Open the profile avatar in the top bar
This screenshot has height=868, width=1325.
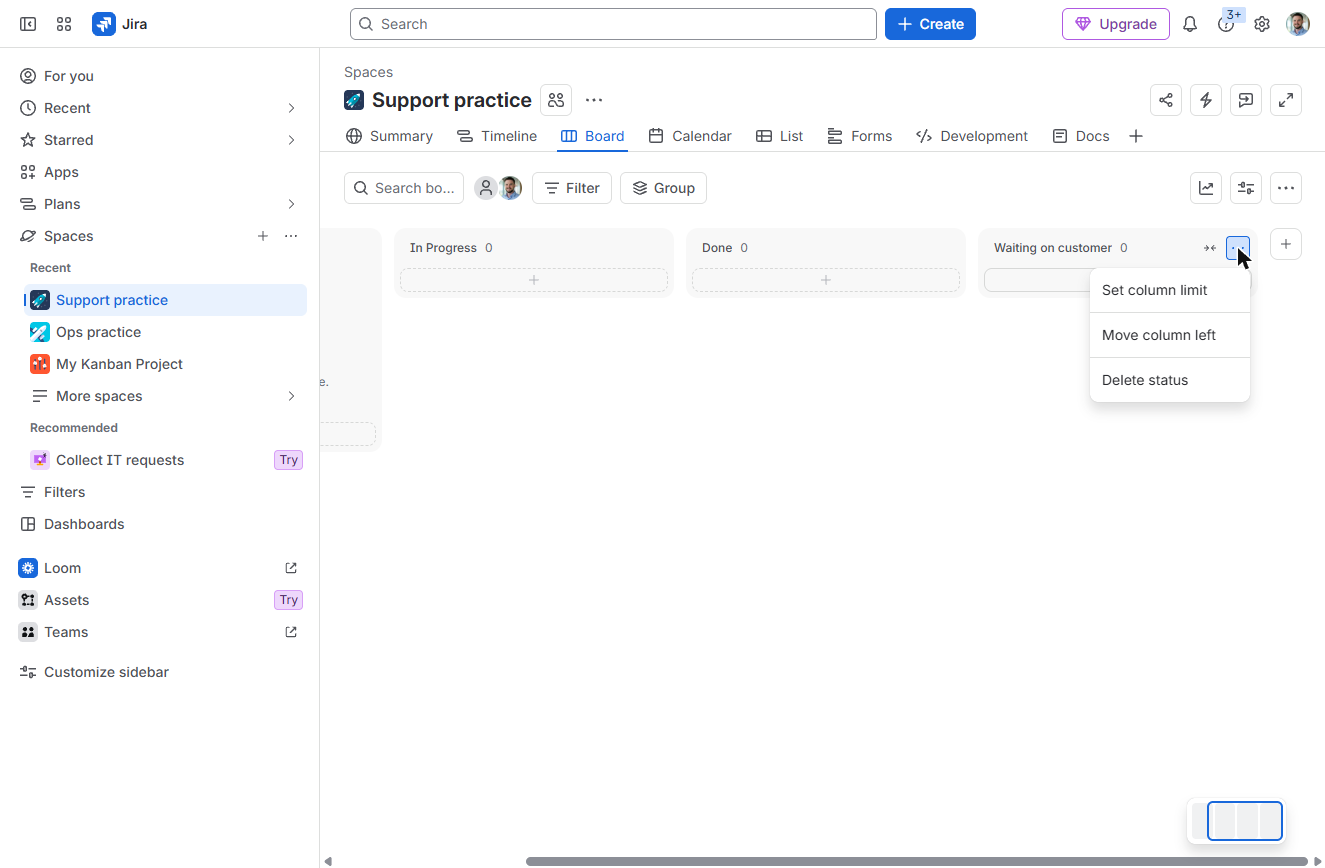pos(1298,24)
